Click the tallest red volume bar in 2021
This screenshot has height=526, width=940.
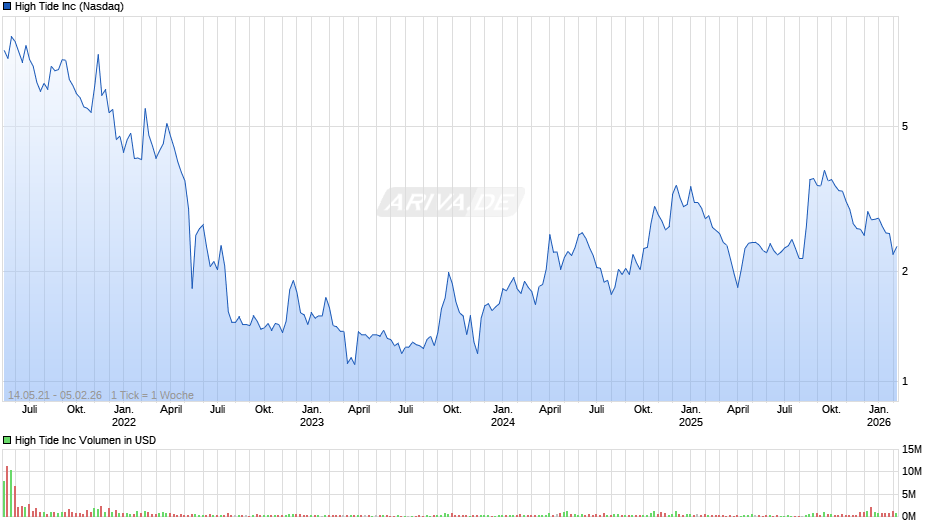[x=7, y=491]
